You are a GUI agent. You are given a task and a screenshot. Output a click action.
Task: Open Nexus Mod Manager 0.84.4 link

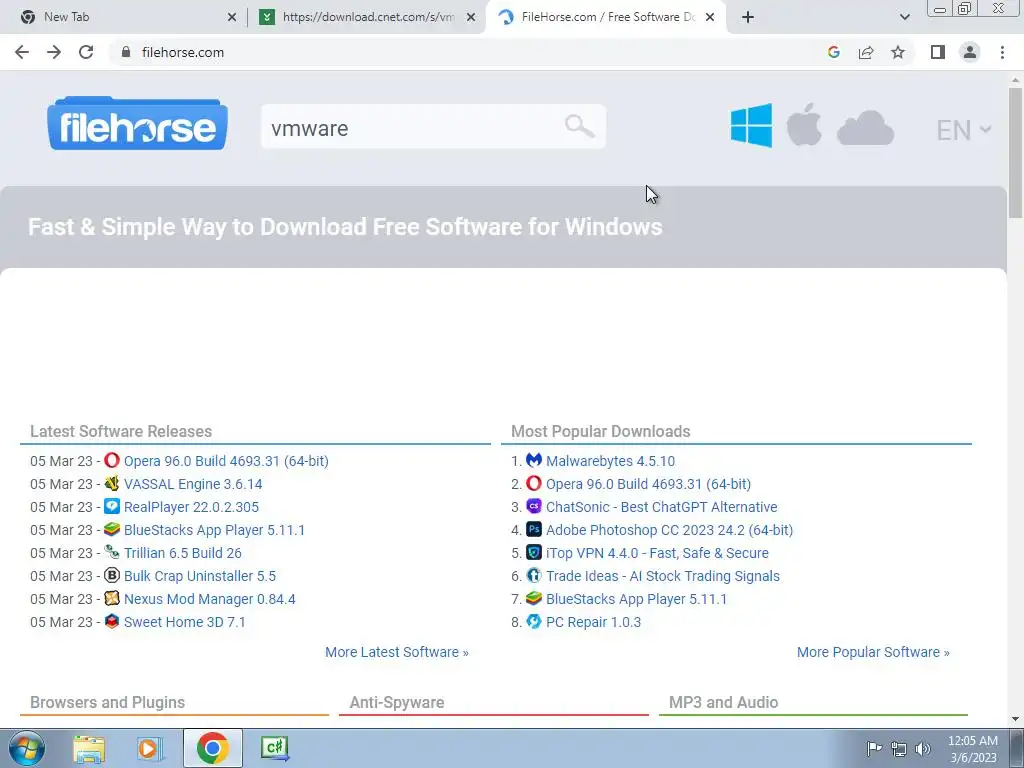point(210,599)
